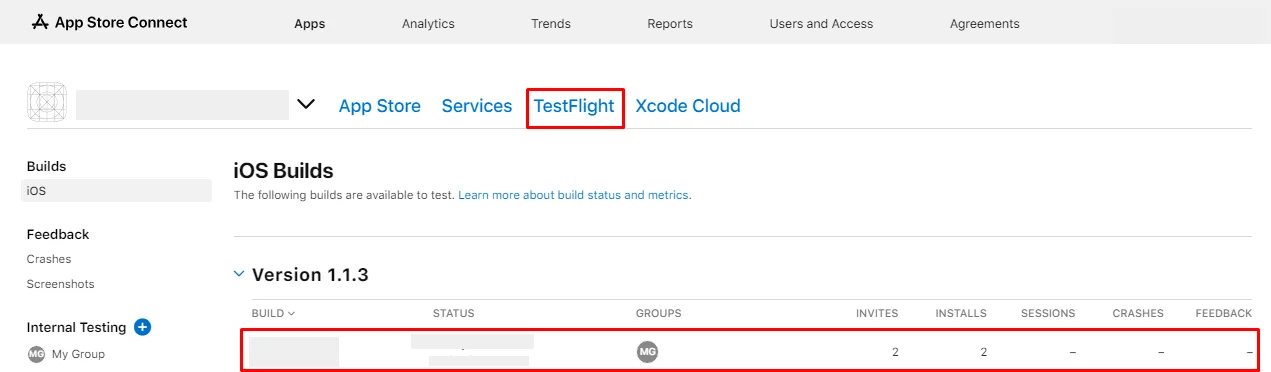
Task: Select Users and Access menu item
Action: point(821,23)
